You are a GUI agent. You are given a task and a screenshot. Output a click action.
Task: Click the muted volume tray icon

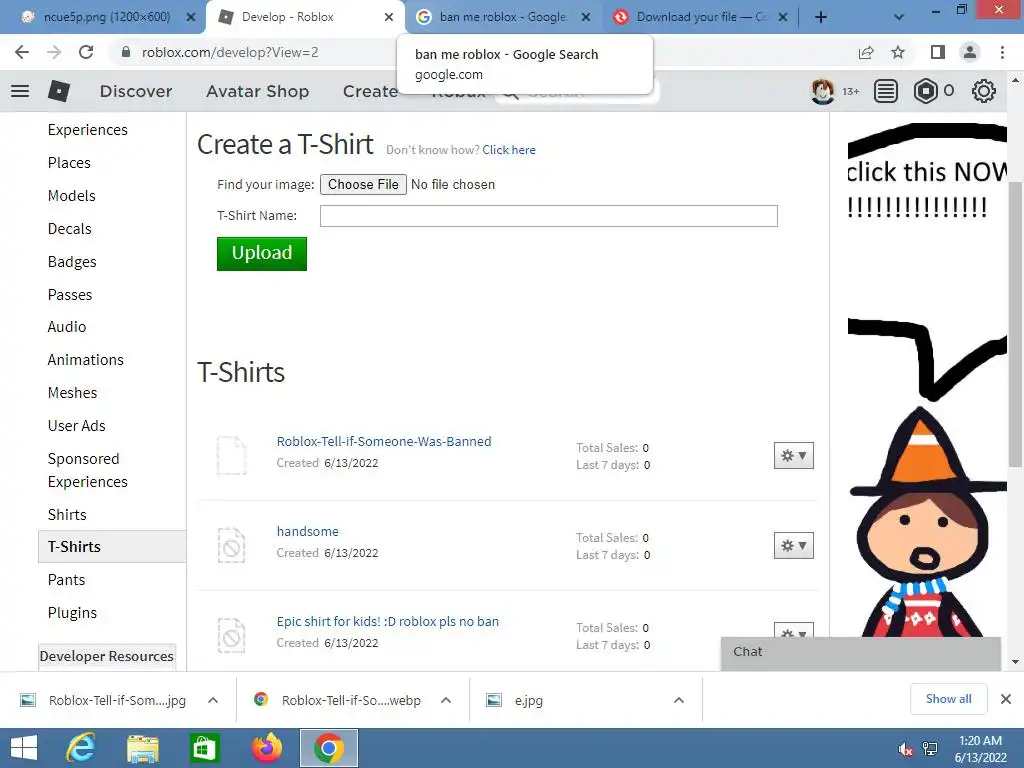[x=905, y=749]
